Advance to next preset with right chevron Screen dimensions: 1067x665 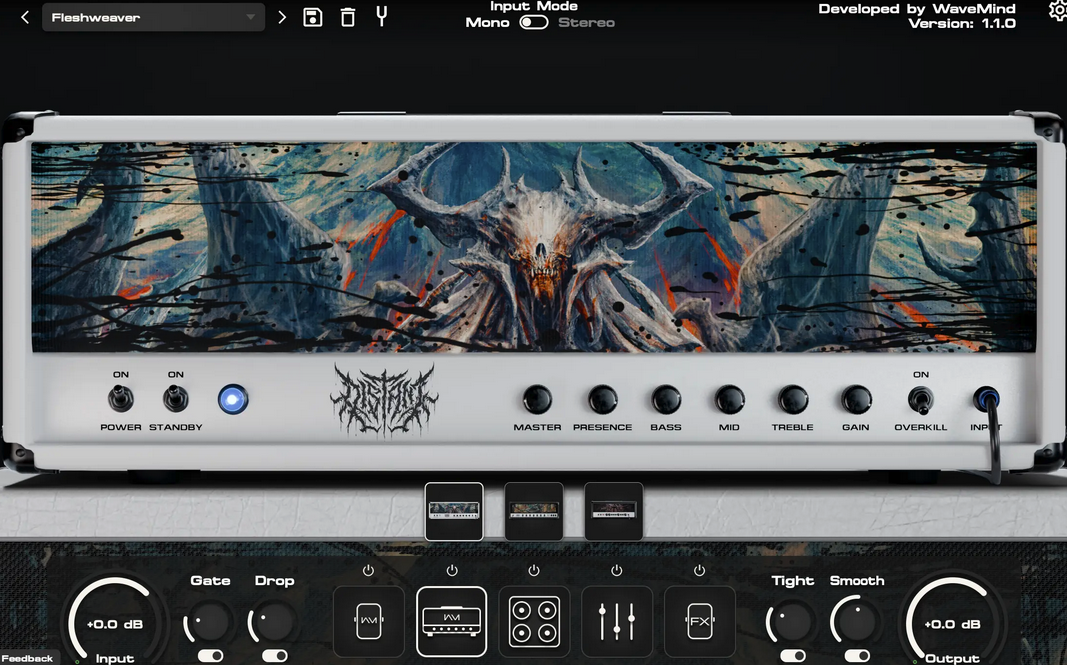282,17
